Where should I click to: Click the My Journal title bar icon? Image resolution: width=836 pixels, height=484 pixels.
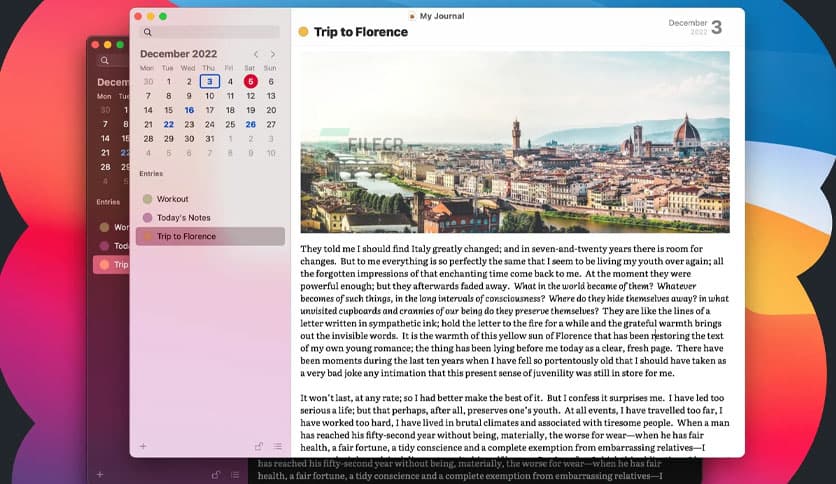(x=412, y=16)
